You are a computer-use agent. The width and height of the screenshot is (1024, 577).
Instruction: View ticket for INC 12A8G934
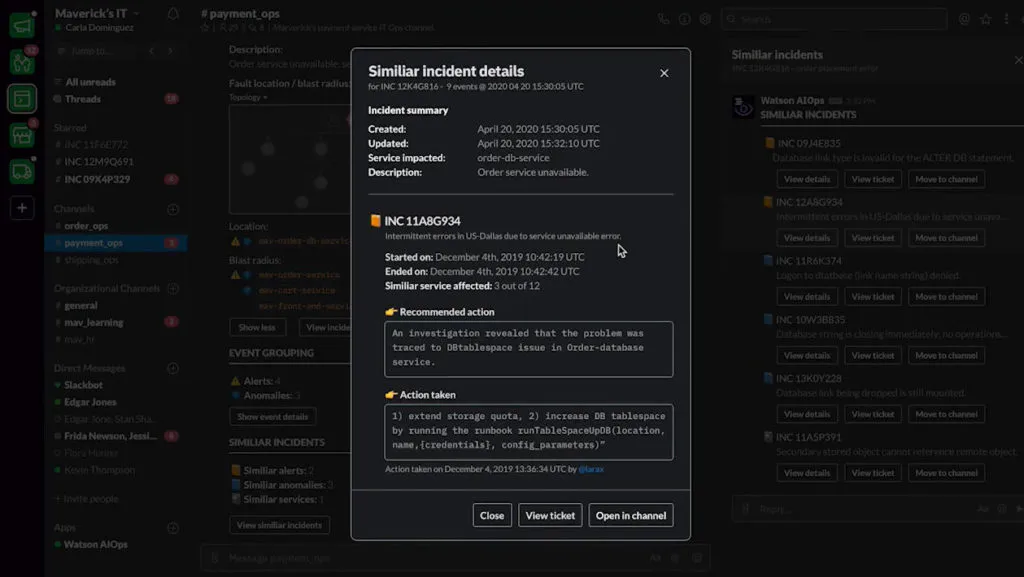point(872,238)
